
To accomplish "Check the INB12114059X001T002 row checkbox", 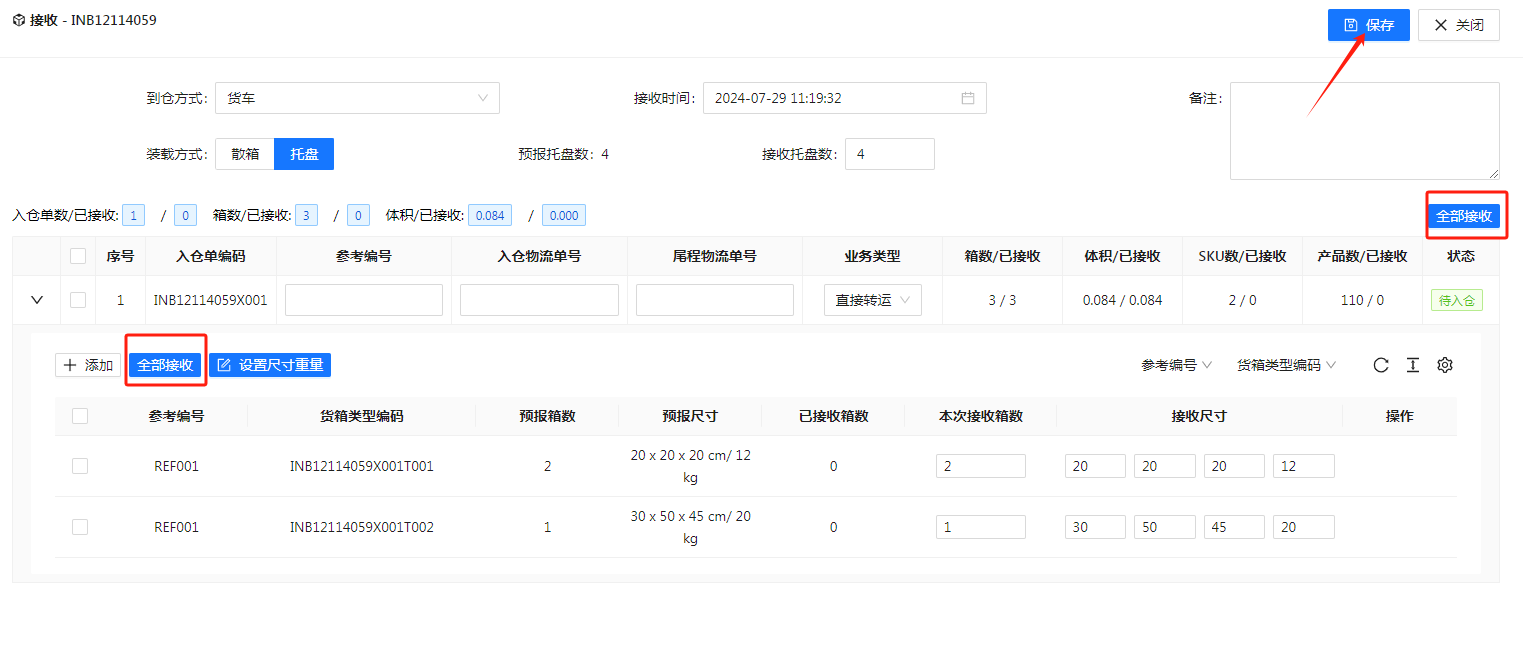I will click(80, 527).
